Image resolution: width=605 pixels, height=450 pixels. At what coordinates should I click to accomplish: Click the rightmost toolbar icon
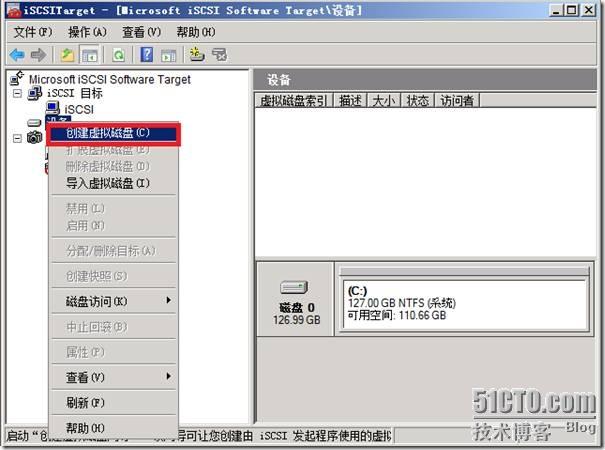[x=220, y=55]
